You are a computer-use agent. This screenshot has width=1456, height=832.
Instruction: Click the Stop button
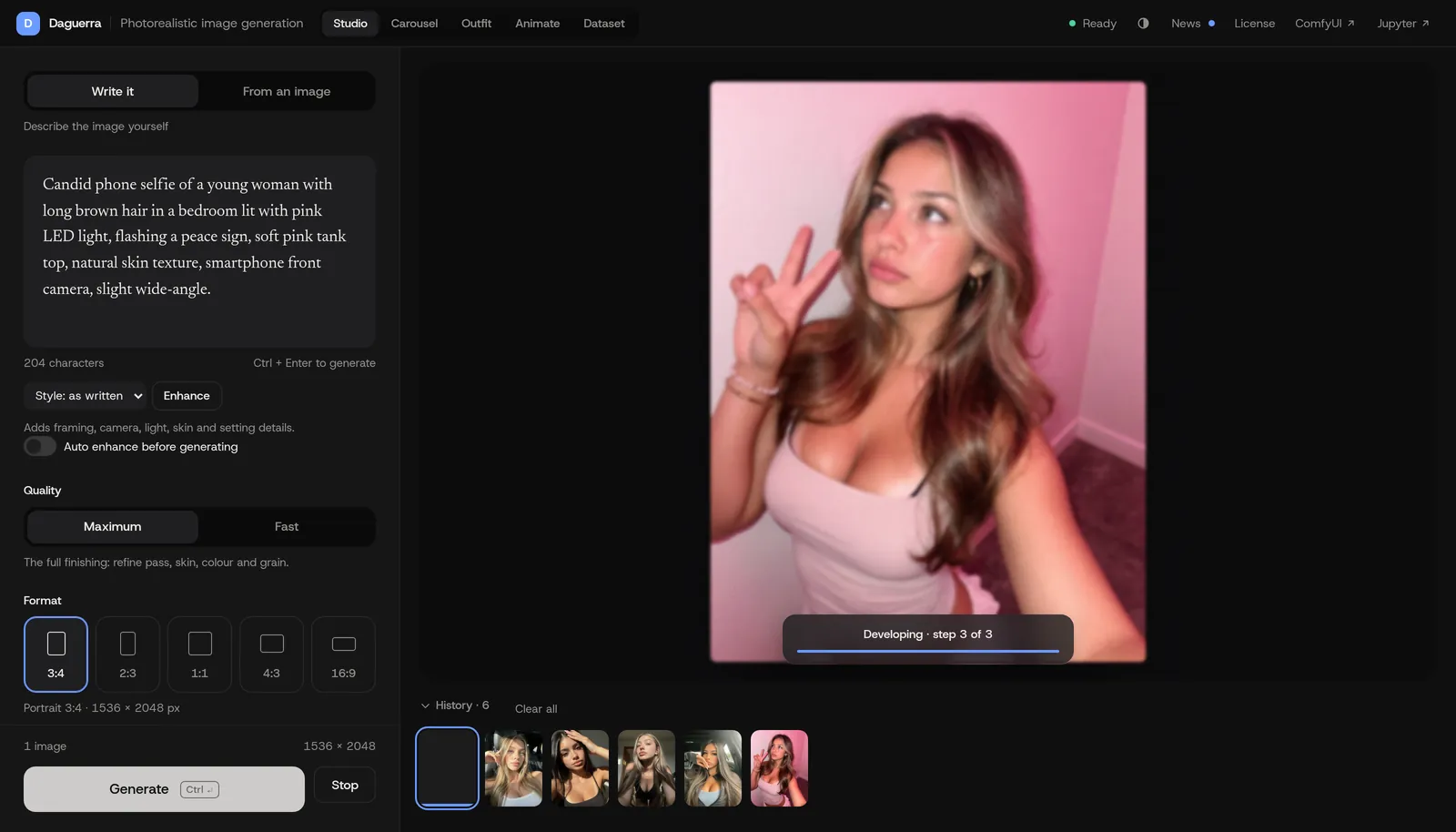coord(344,785)
